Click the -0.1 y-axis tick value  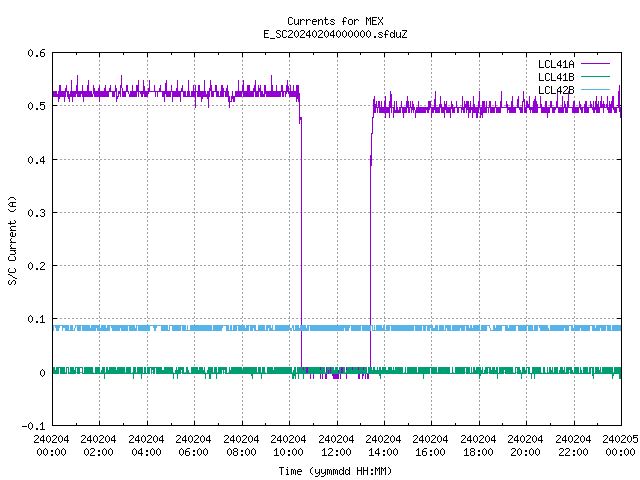point(33,426)
